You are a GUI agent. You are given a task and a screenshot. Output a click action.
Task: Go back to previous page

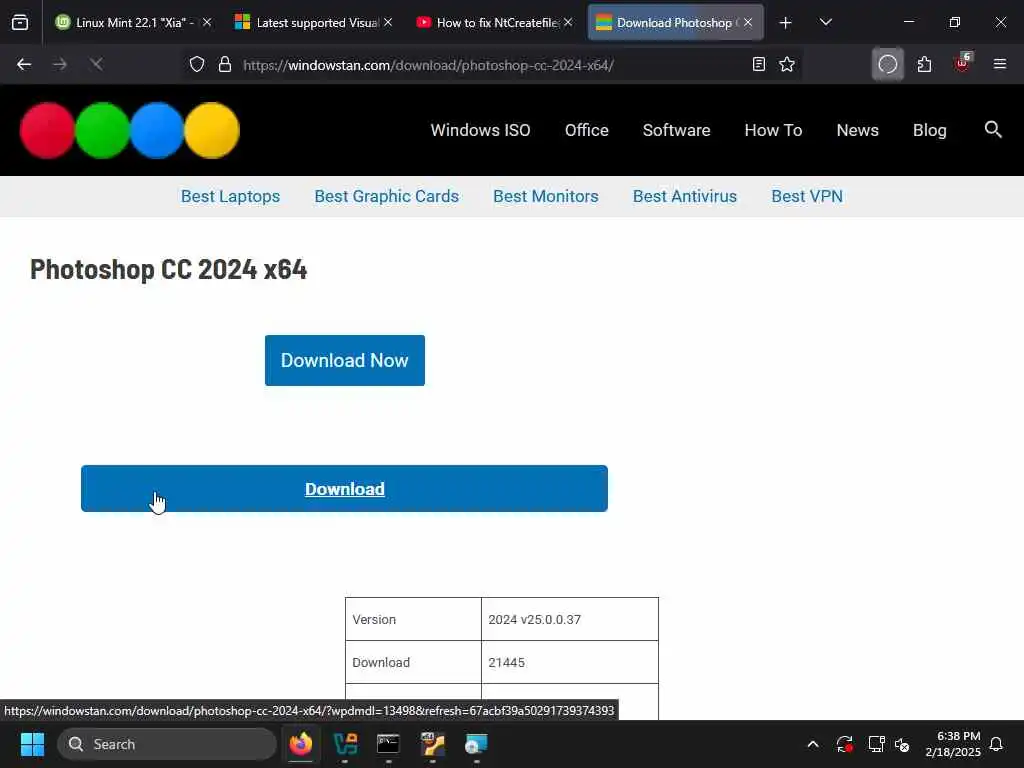[x=24, y=65]
